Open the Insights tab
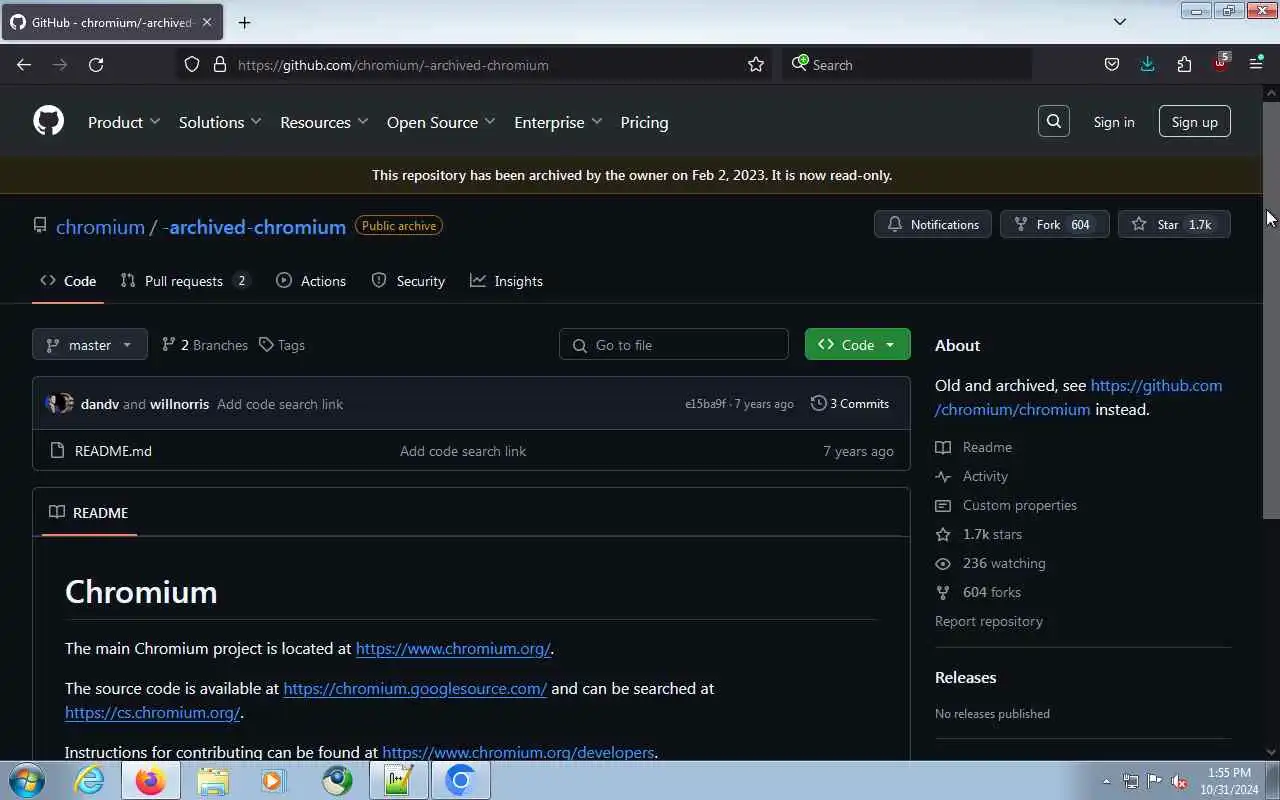The height and width of the screenshot is (800, 1280). coord(506,281)
